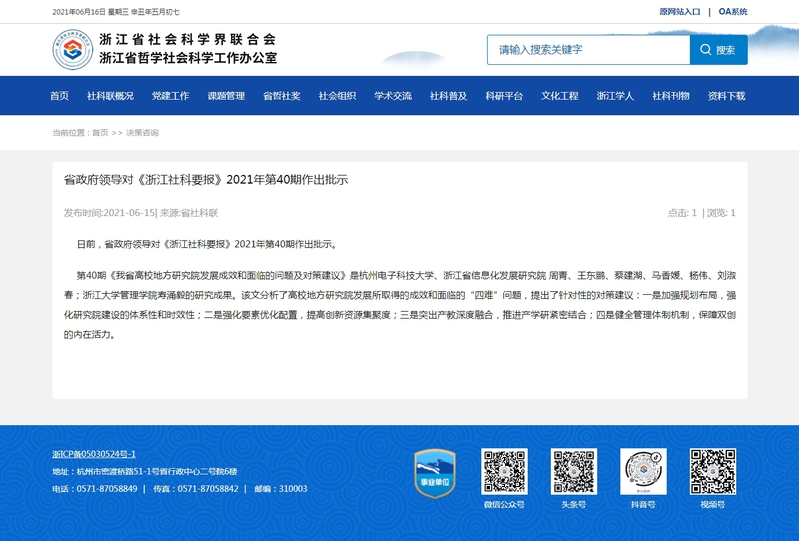Click 决策咨询 in the breadcrumb

click(142, 133)
